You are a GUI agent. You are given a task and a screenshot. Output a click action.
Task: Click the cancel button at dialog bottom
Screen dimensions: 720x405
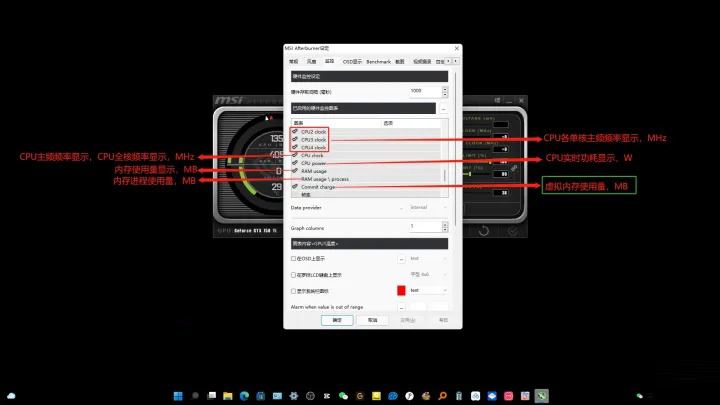click(x=372, y=320)
